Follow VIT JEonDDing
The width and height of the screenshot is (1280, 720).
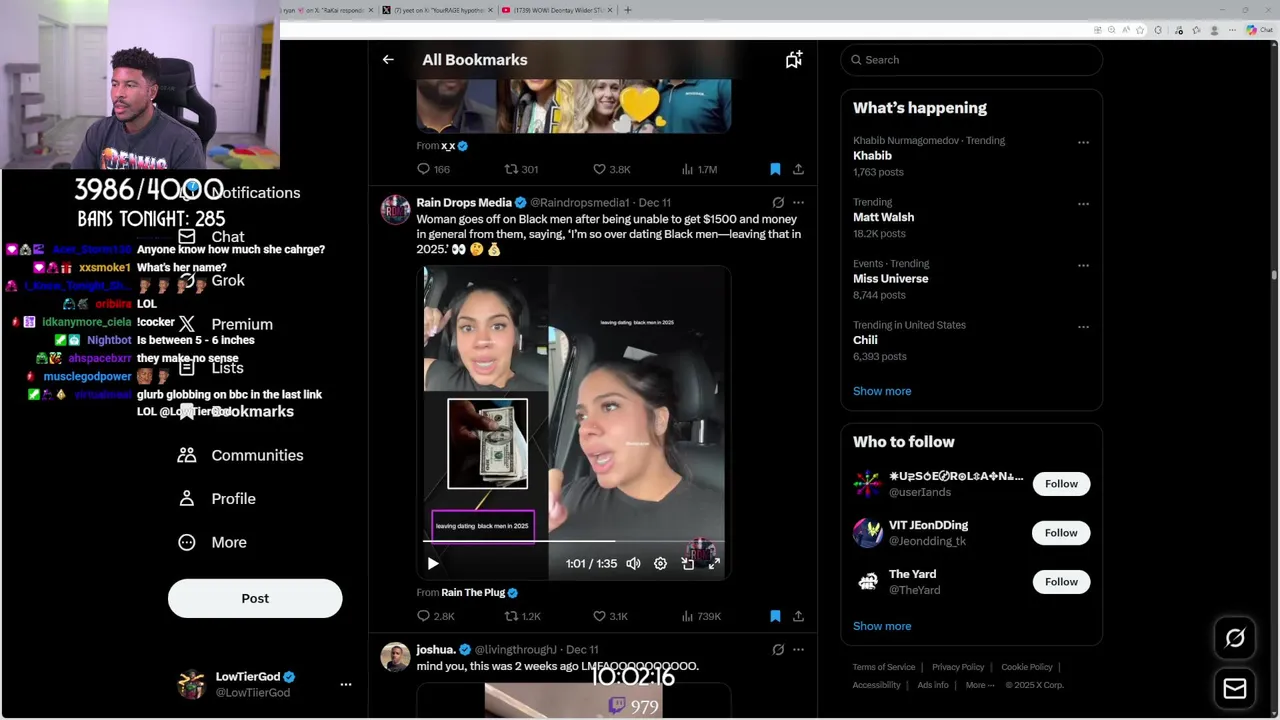pyautogui.click(x=1061, y=533)
